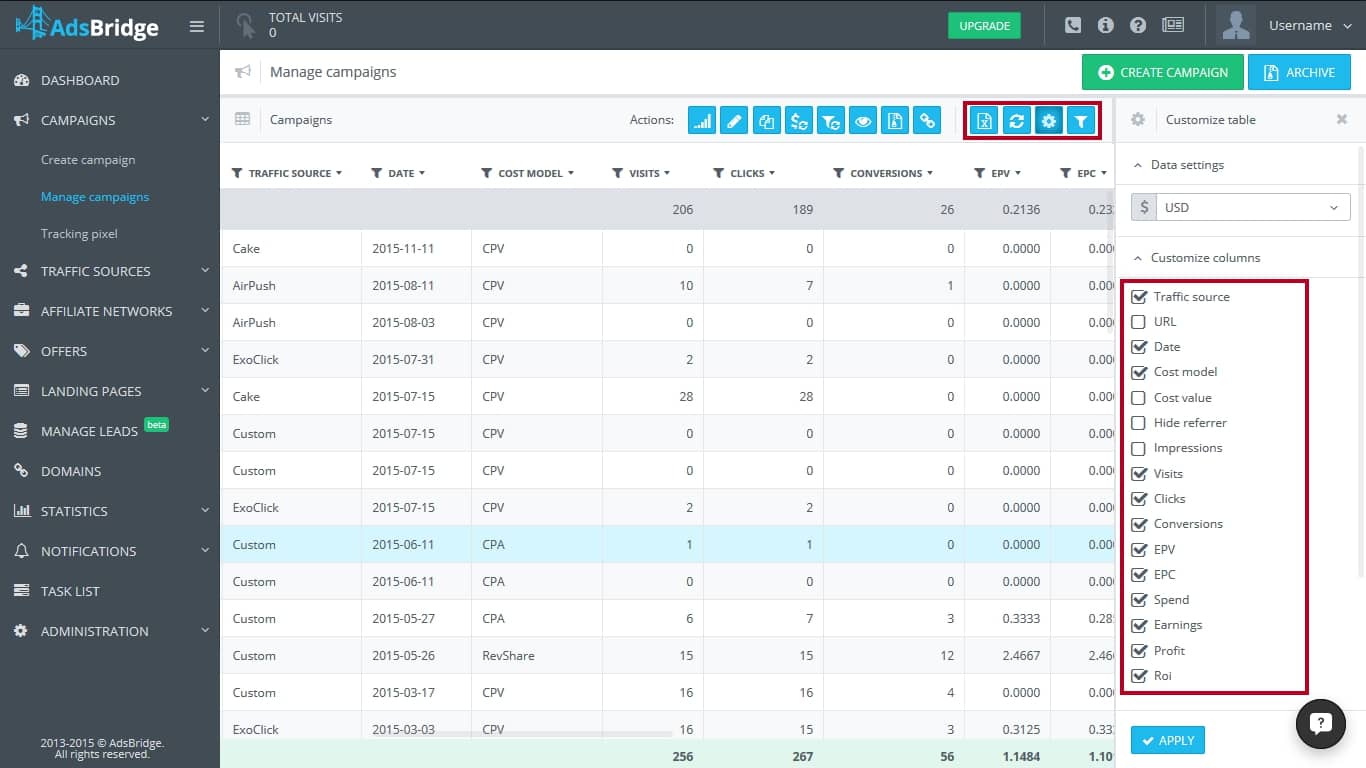
Task: Sort by Clicks column header
Action: [x=753, y=173]
